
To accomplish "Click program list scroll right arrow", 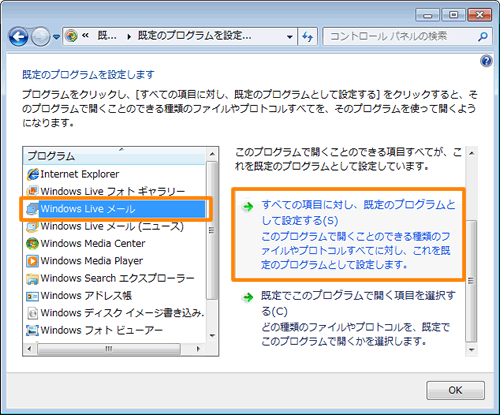I will [x=199, y=349].
